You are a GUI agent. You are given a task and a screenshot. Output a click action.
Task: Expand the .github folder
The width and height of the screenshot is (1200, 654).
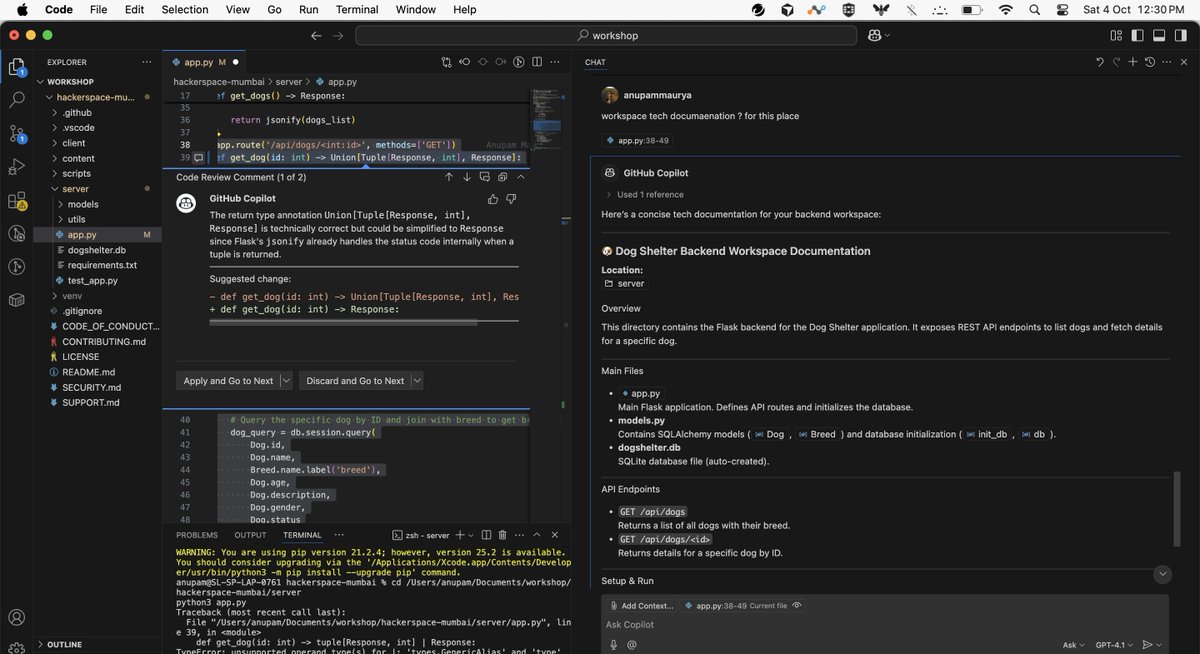pos(76,112)
